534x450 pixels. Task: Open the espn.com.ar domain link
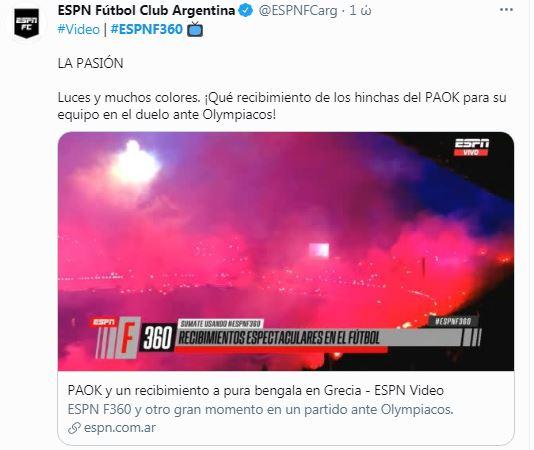coord(120,428)
